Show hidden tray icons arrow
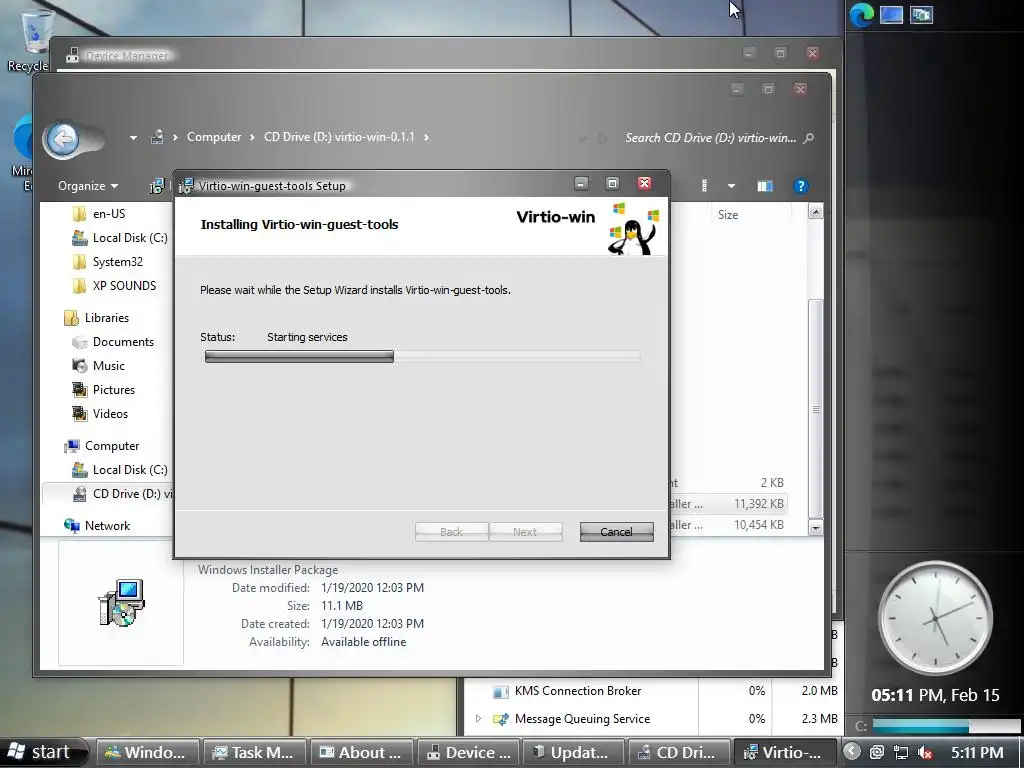 (x=852, y=752)
